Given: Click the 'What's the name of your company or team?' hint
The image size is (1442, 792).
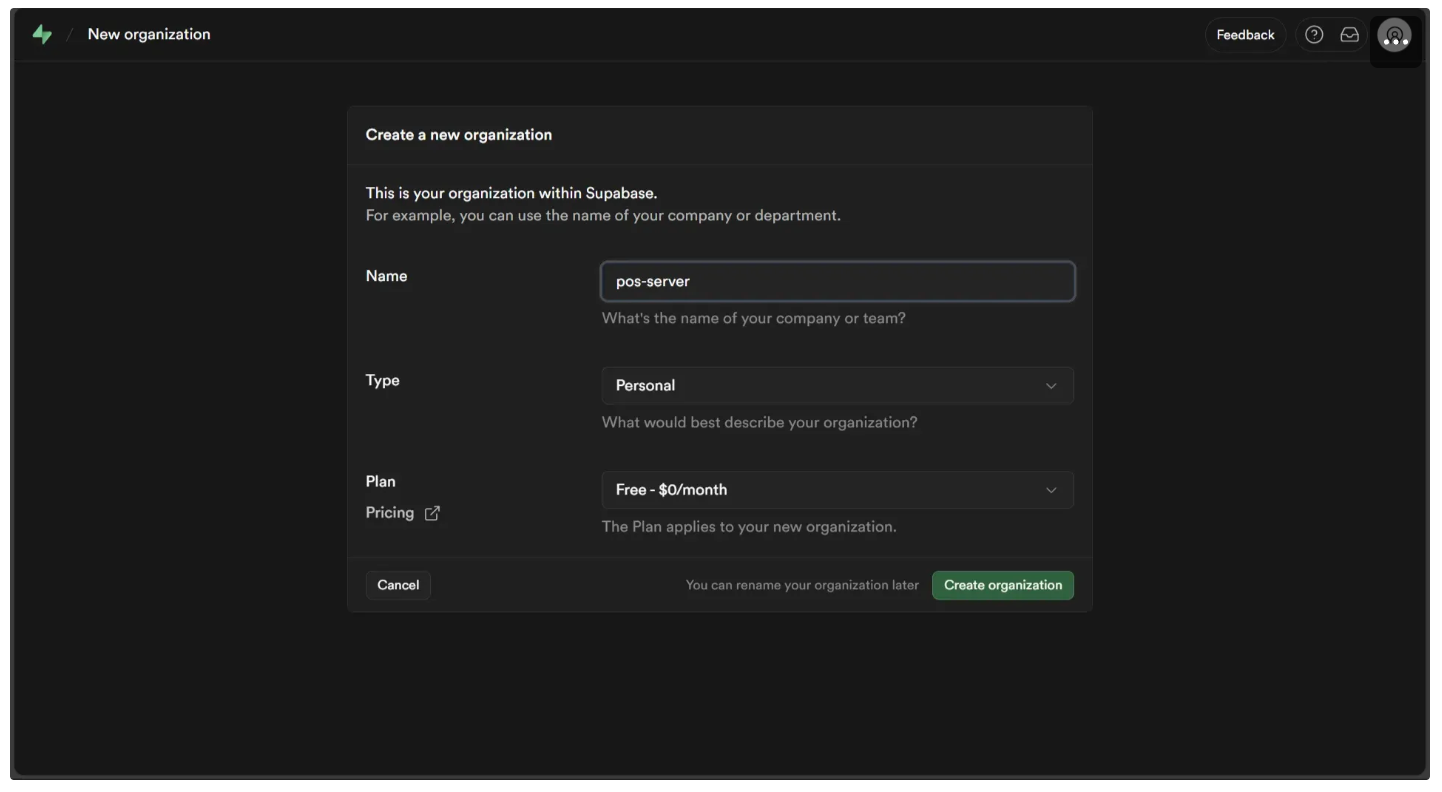Looking at the screenshot, I should 754,318.
